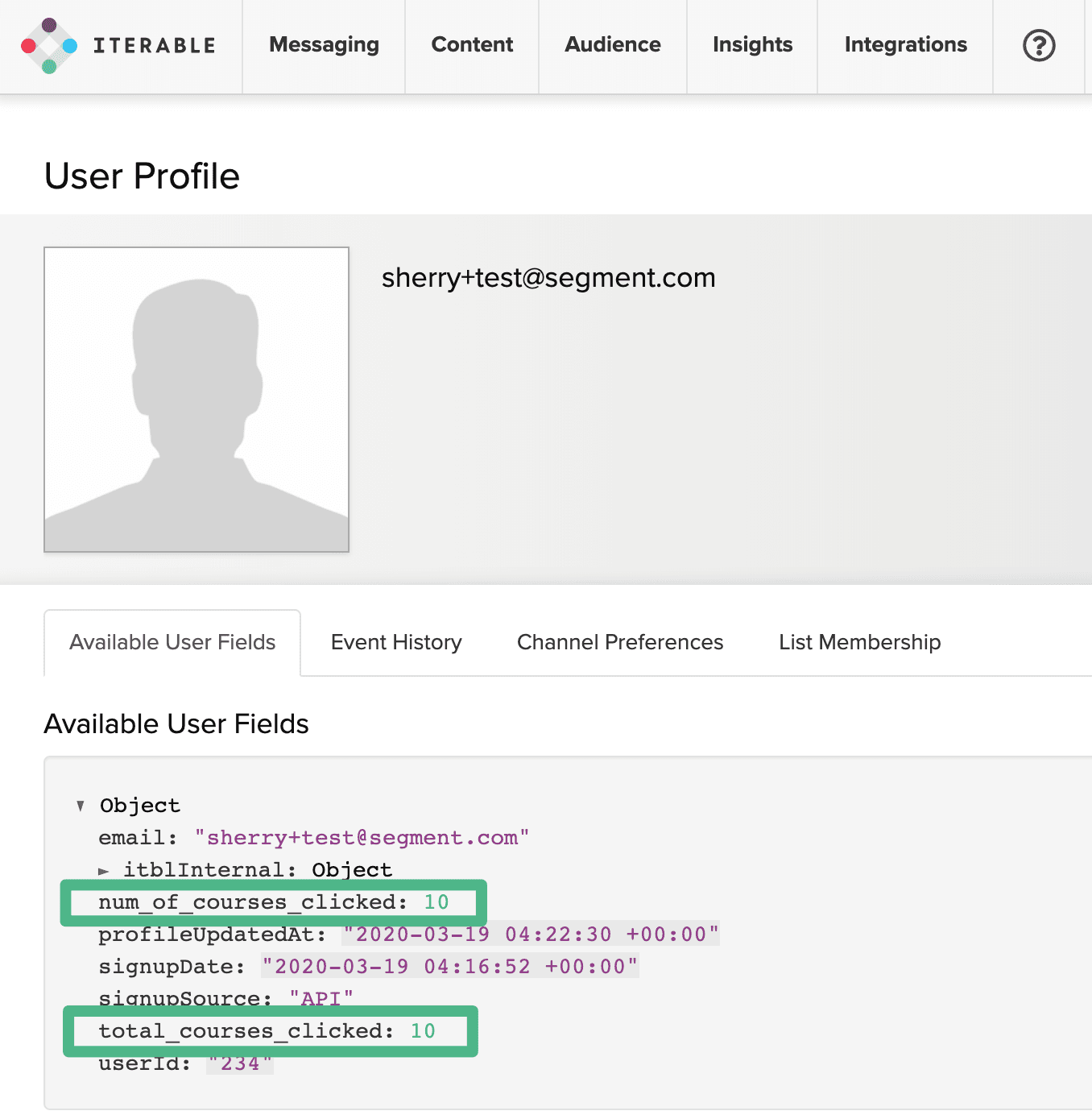Collapse the Object tree node
The width and height of the screenshot is (1092, 1115).
[x=81, y=805]
